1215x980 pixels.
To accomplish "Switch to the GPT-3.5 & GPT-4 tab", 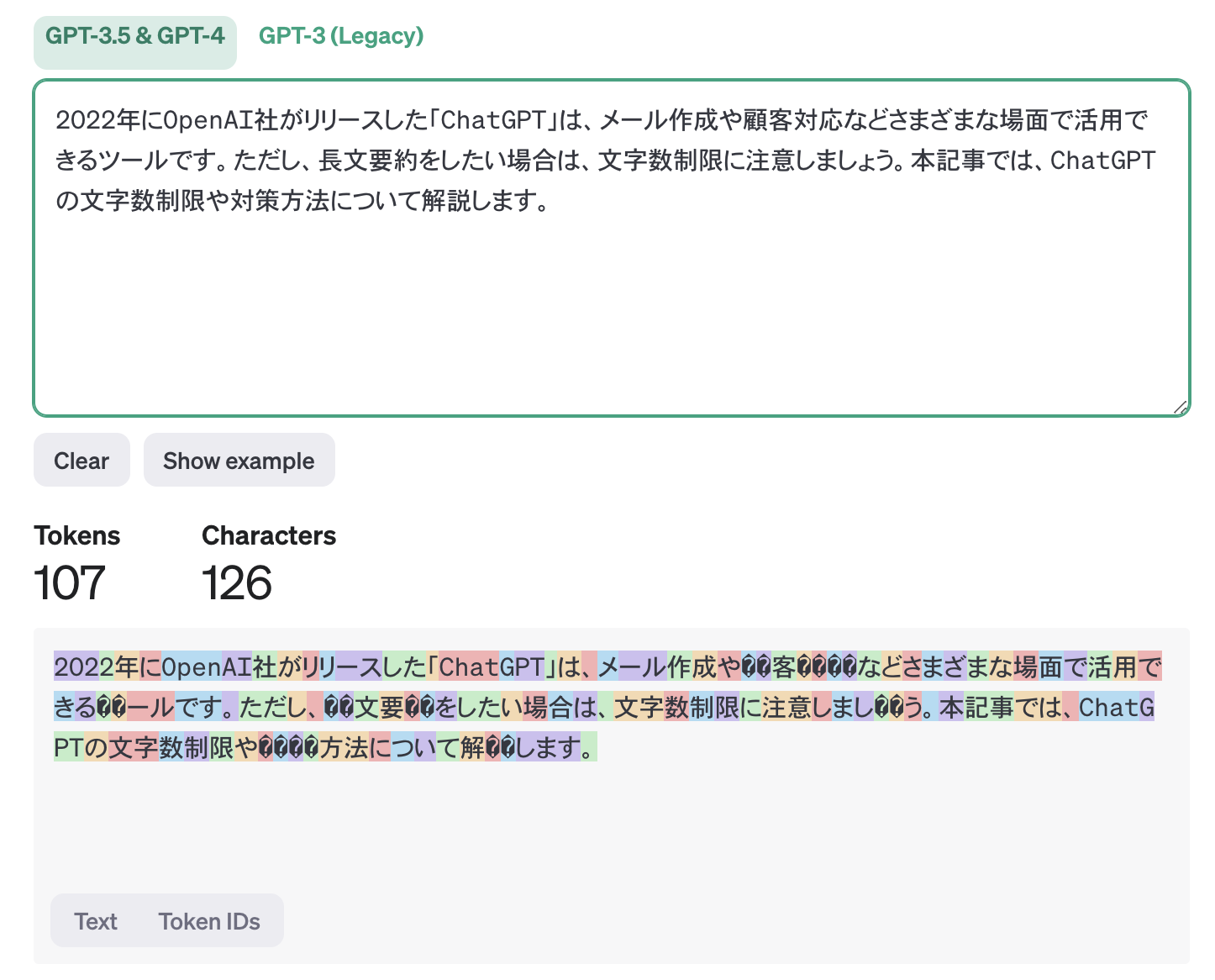I will 134,37.
